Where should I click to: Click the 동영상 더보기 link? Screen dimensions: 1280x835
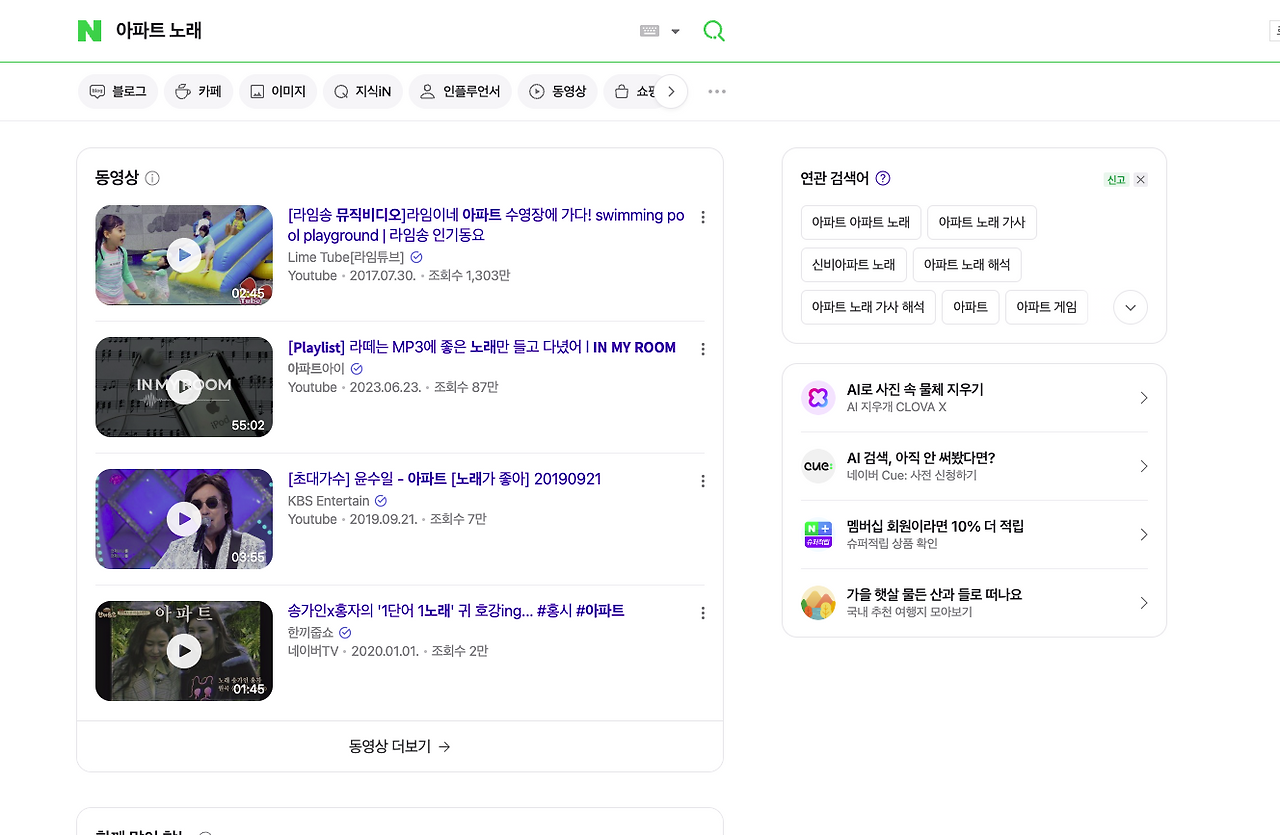point(399,746)
